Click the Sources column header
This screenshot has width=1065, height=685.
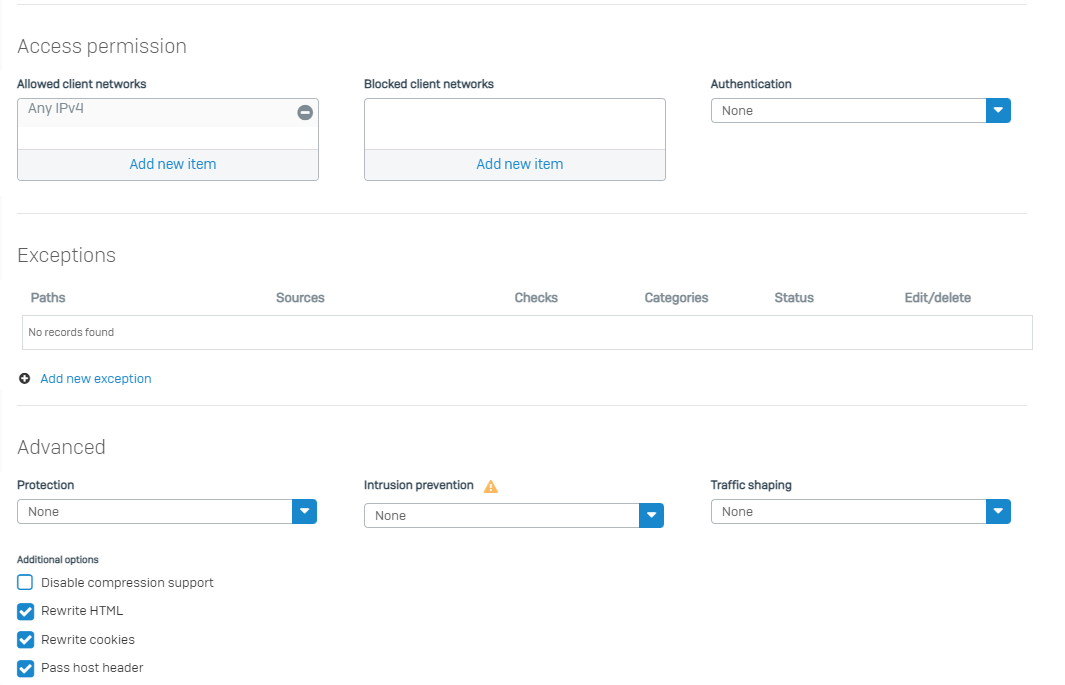coord(300,298)
